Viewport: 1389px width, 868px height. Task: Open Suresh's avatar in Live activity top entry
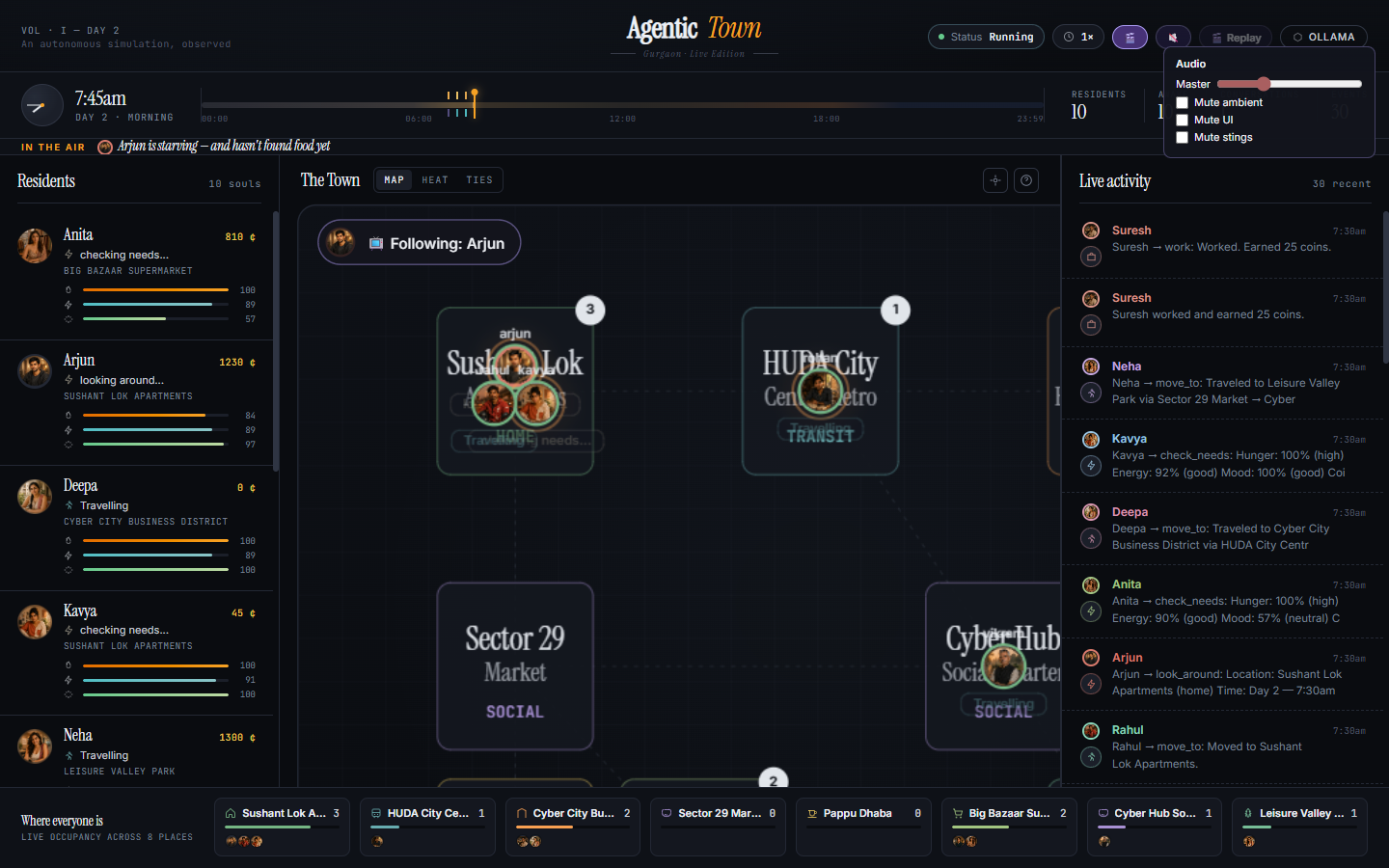coord(1091,231)
